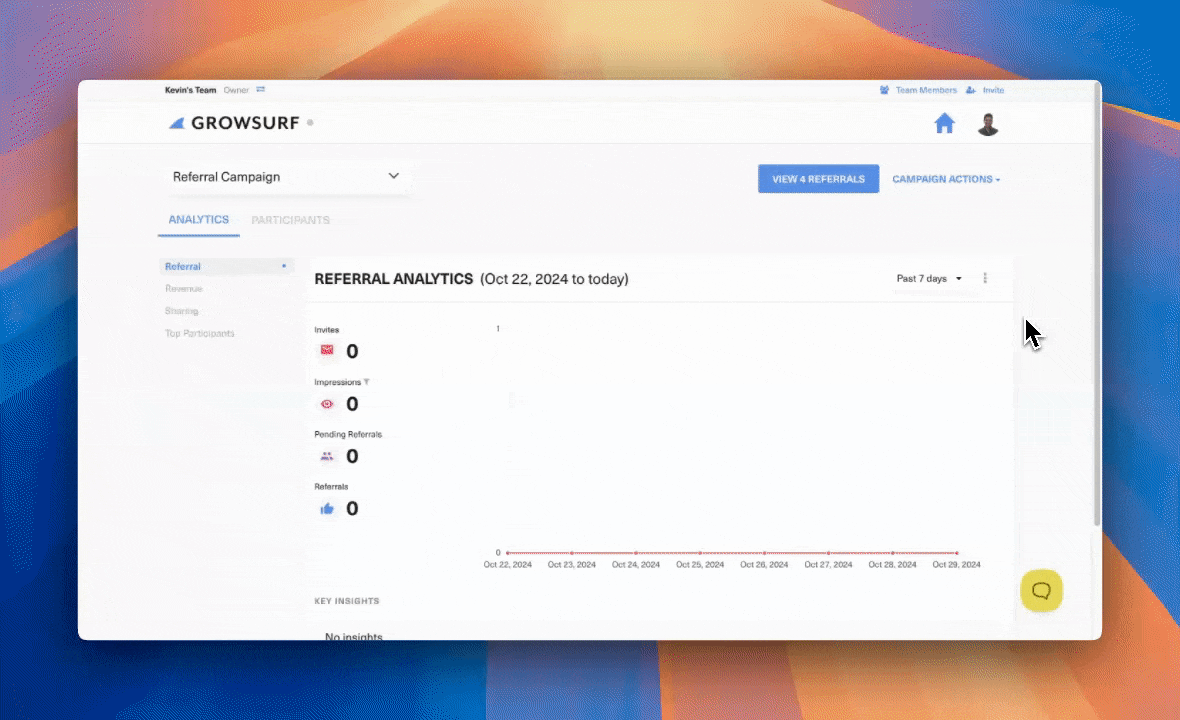Toggle the Impressions filter
The image size is (1180, 720).
pyautogui.click(x=367, y=381)
